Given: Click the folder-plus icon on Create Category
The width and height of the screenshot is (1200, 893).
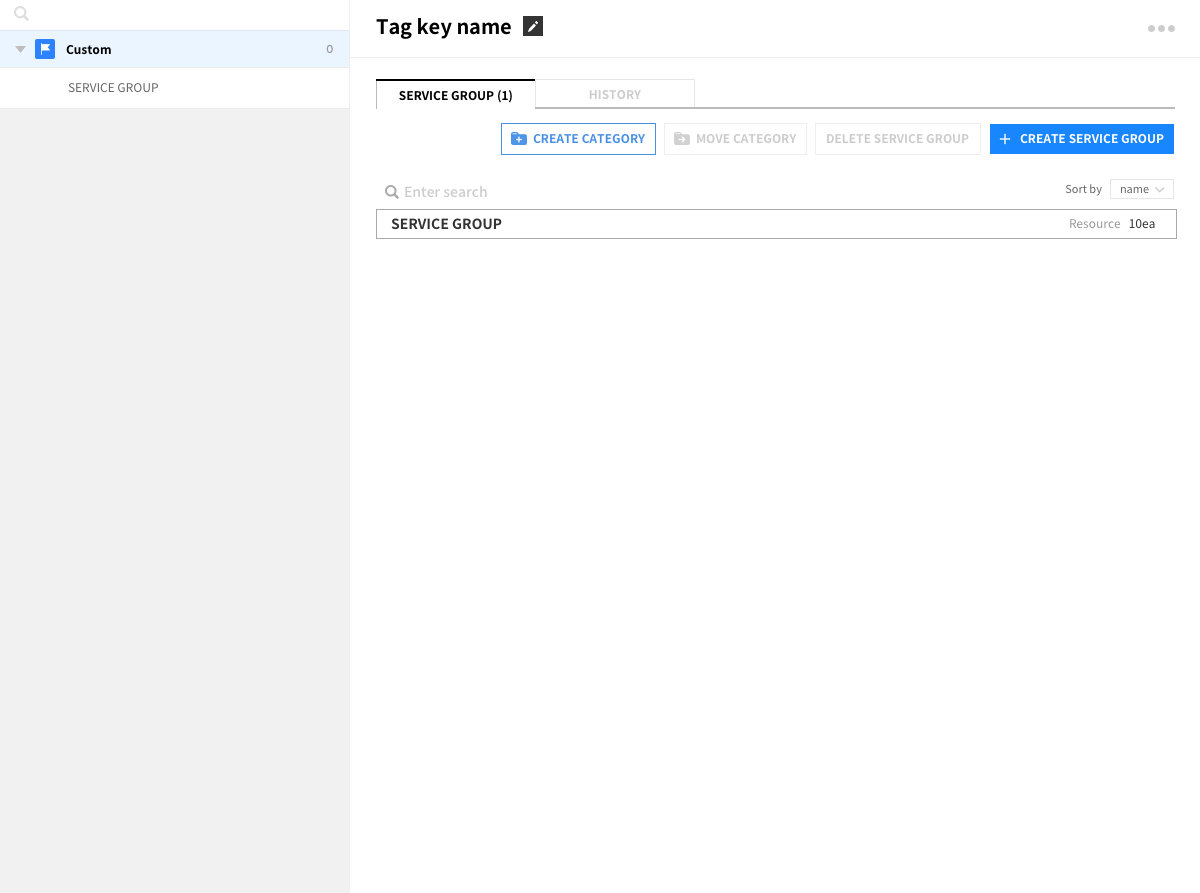Looking at the screenshot, I should [x=518, y=139].
